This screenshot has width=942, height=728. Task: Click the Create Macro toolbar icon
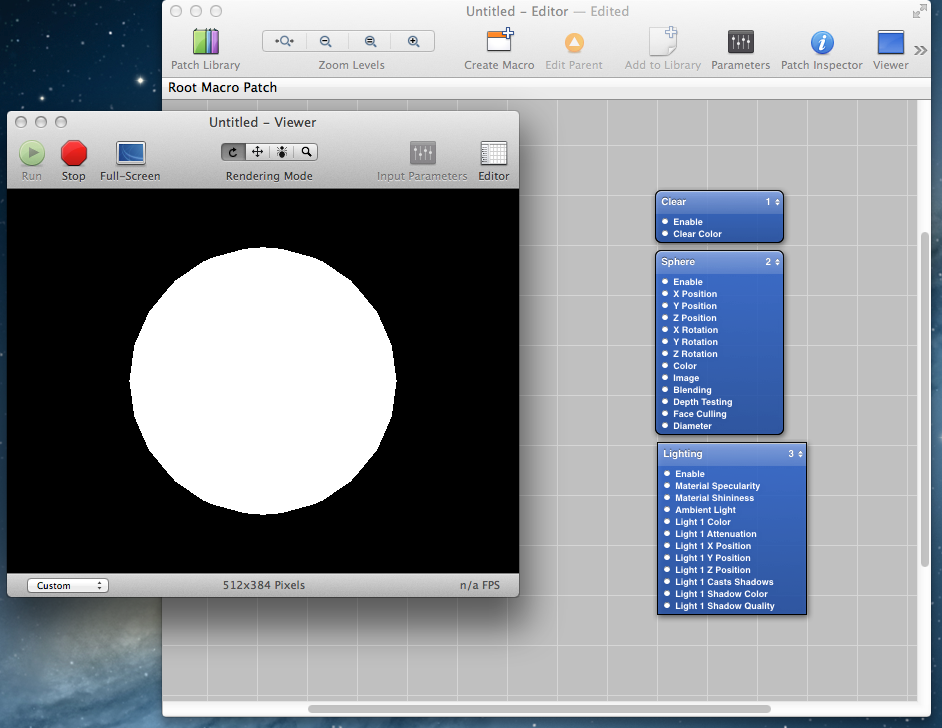499,42
